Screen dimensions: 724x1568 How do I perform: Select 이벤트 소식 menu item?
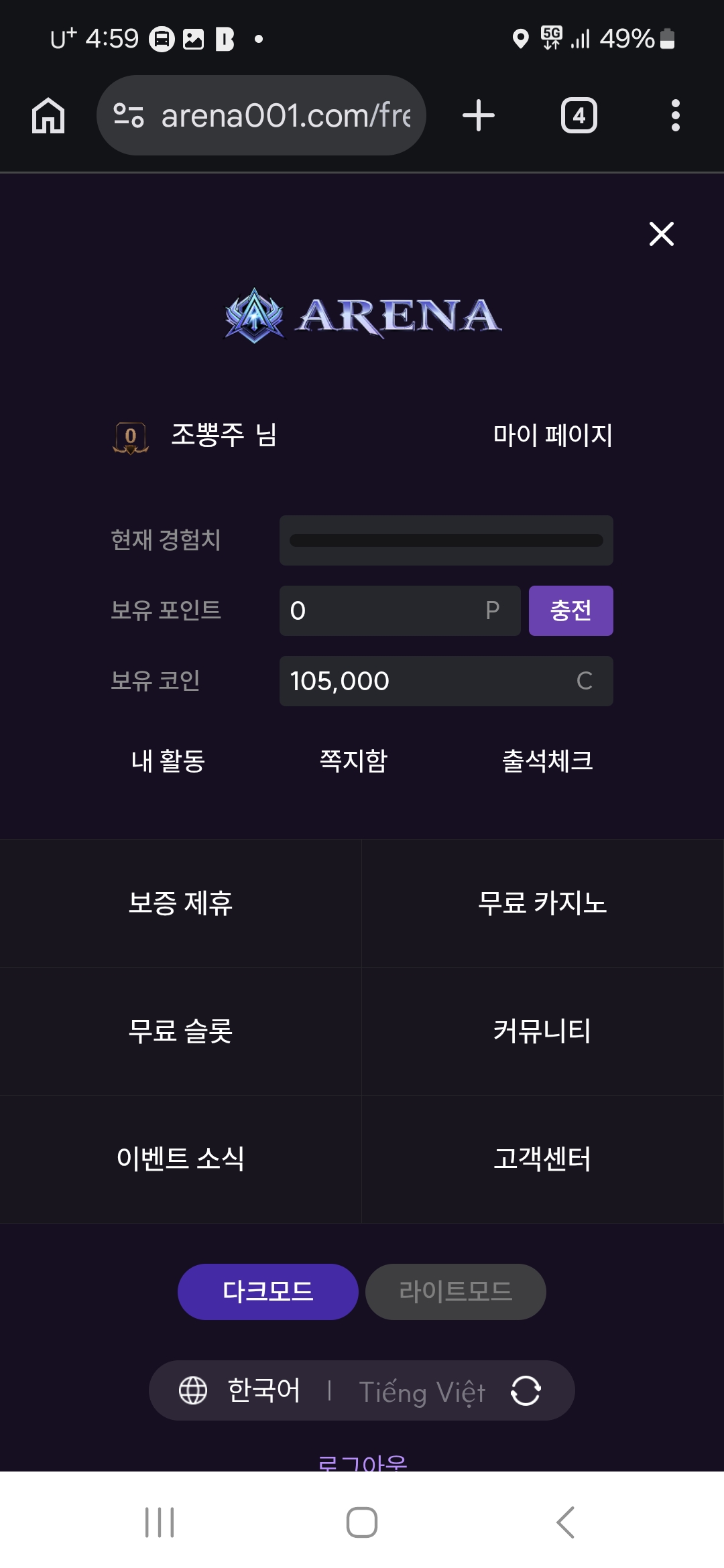[180, 1159]
